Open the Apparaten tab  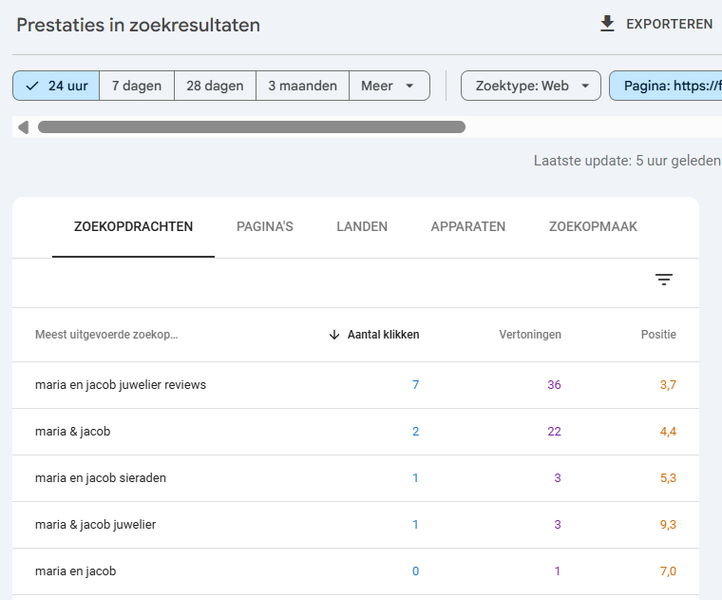coord(468,227)
